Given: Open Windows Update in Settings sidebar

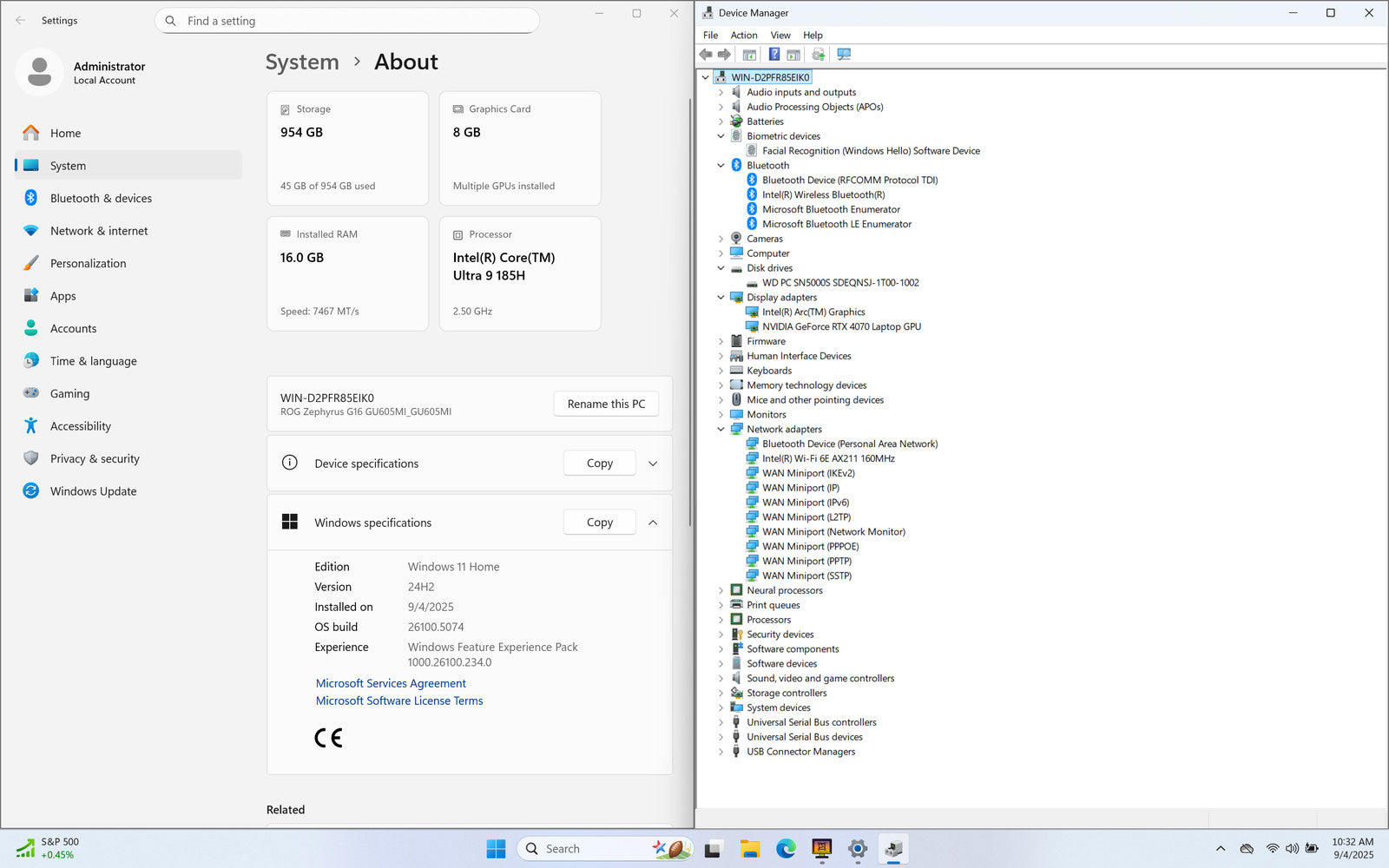Looking at the screenshot, I should click(x=93, y=491).
